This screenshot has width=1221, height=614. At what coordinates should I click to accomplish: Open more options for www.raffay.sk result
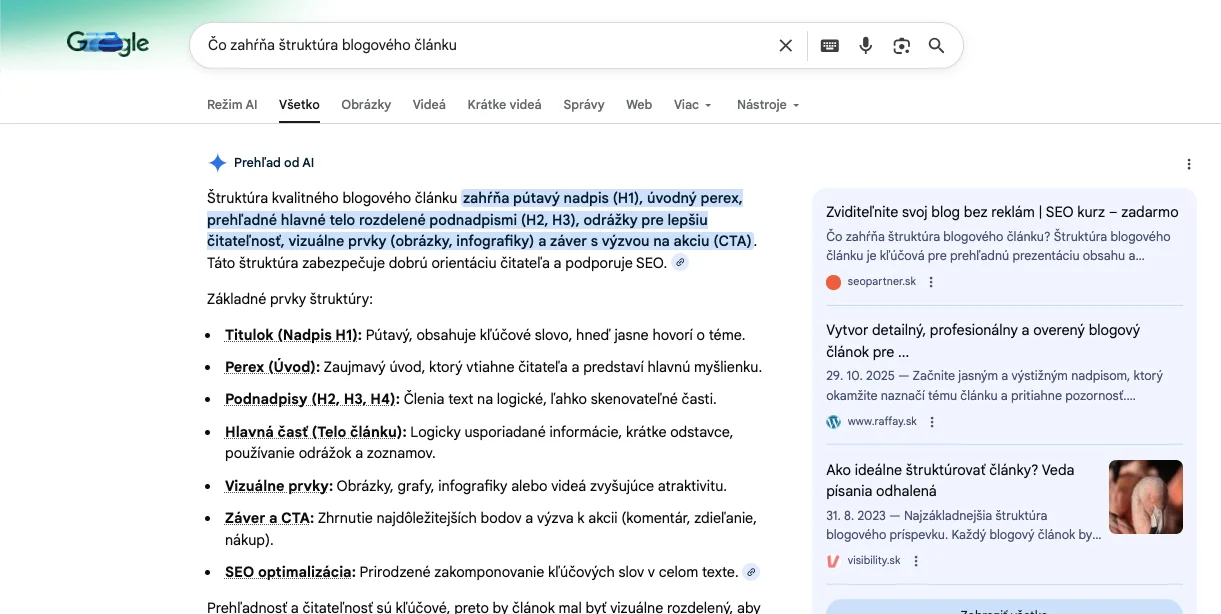pos(932,422)
